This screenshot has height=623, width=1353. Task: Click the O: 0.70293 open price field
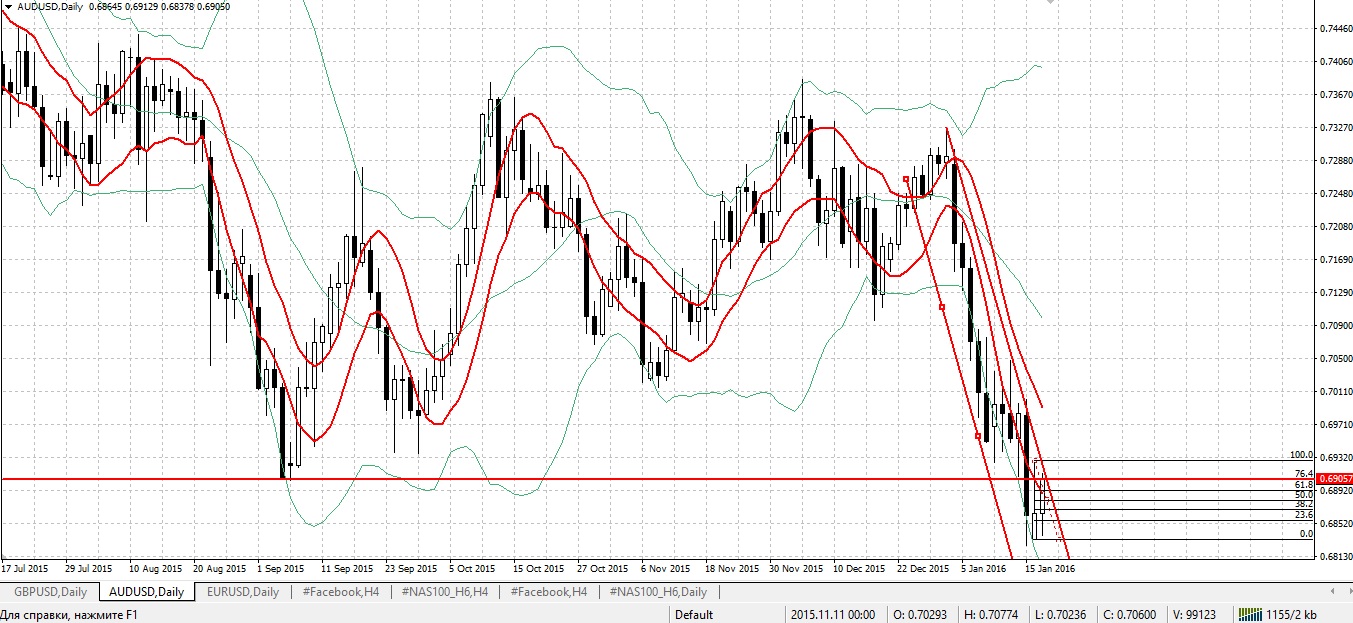920,614
